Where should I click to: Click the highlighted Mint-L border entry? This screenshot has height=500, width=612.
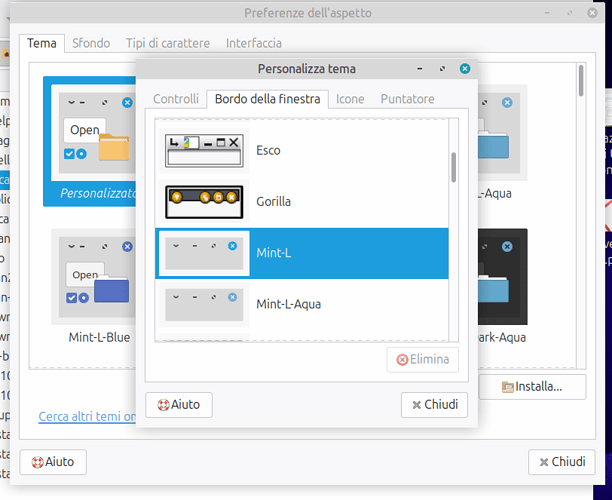click(x=300, y=253)
